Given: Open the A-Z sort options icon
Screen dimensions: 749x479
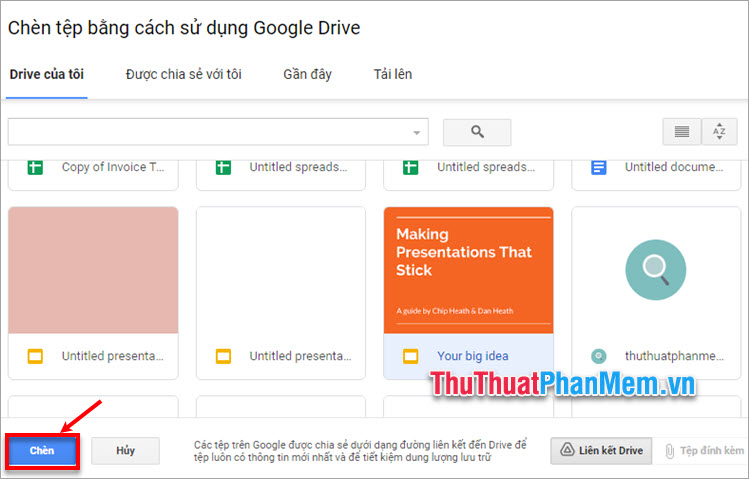Looking at the screenshot, I should (x=719, y=132).
